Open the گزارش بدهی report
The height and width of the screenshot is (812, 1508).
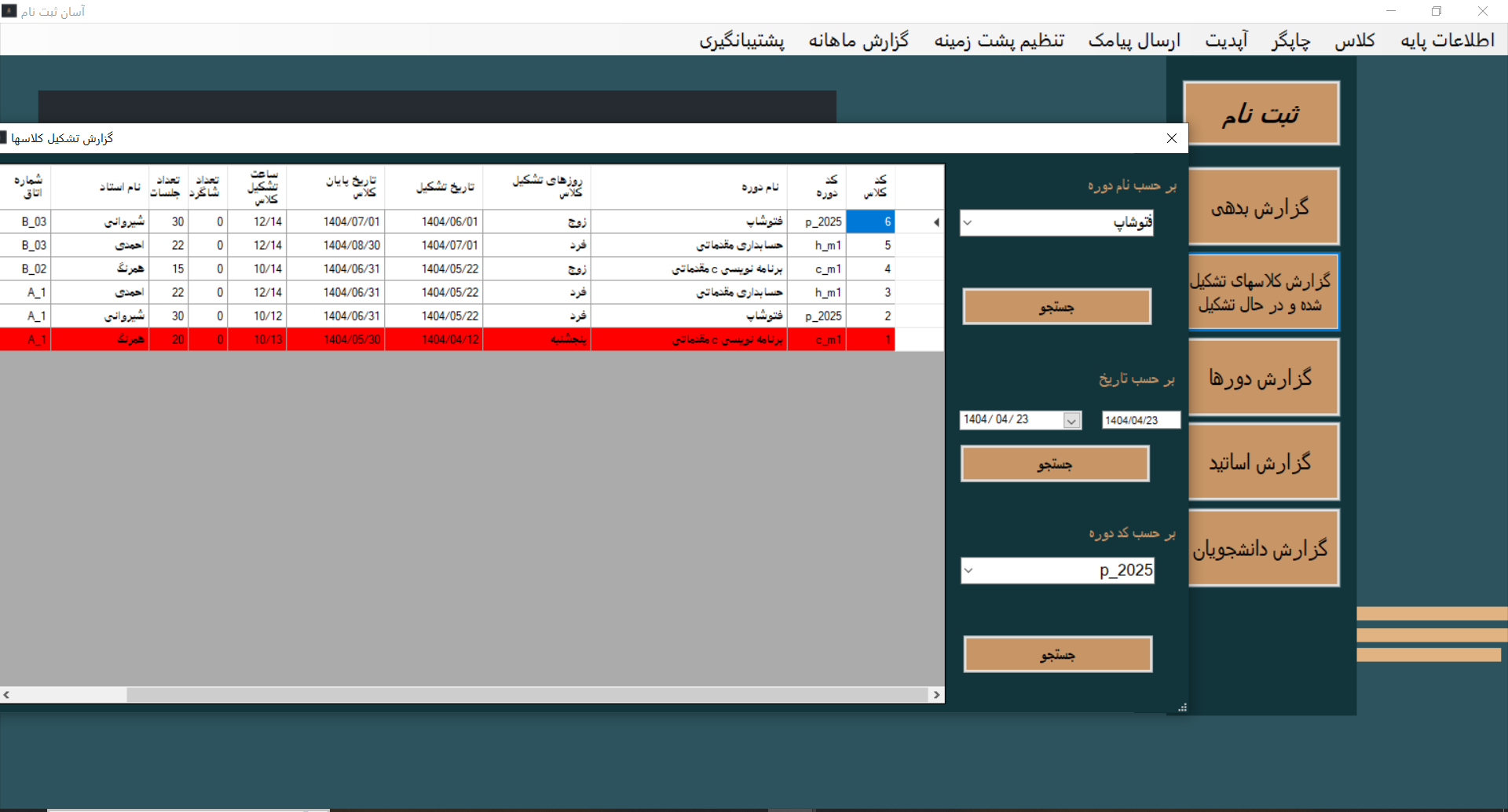(x=1263, y=207)
